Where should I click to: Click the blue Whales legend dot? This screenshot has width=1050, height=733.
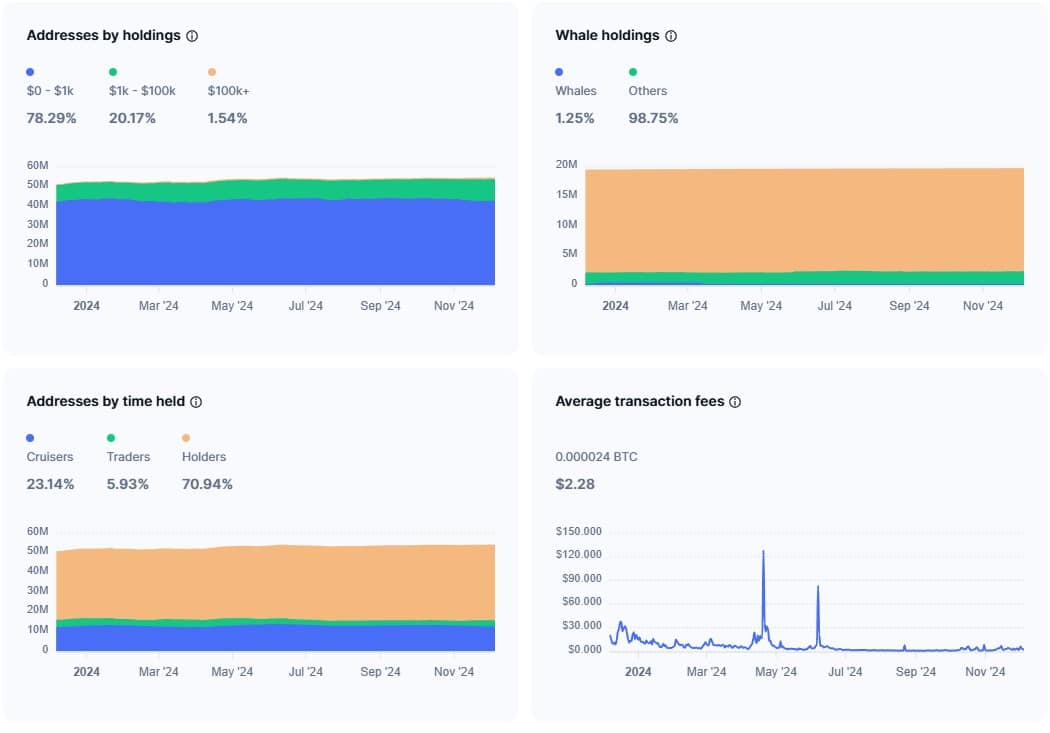pos(559,72)
